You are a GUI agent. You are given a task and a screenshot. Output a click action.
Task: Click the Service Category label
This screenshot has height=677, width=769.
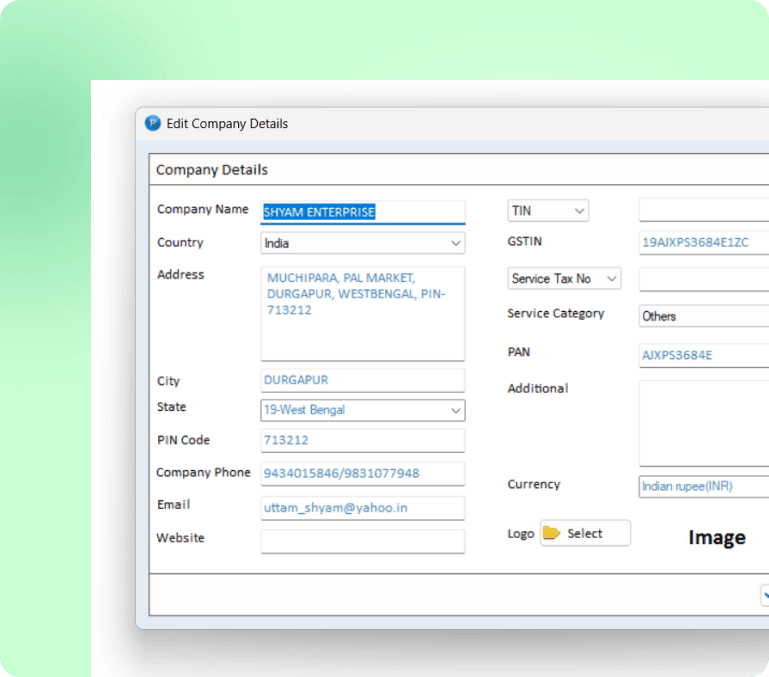click(x=556, y=313)
